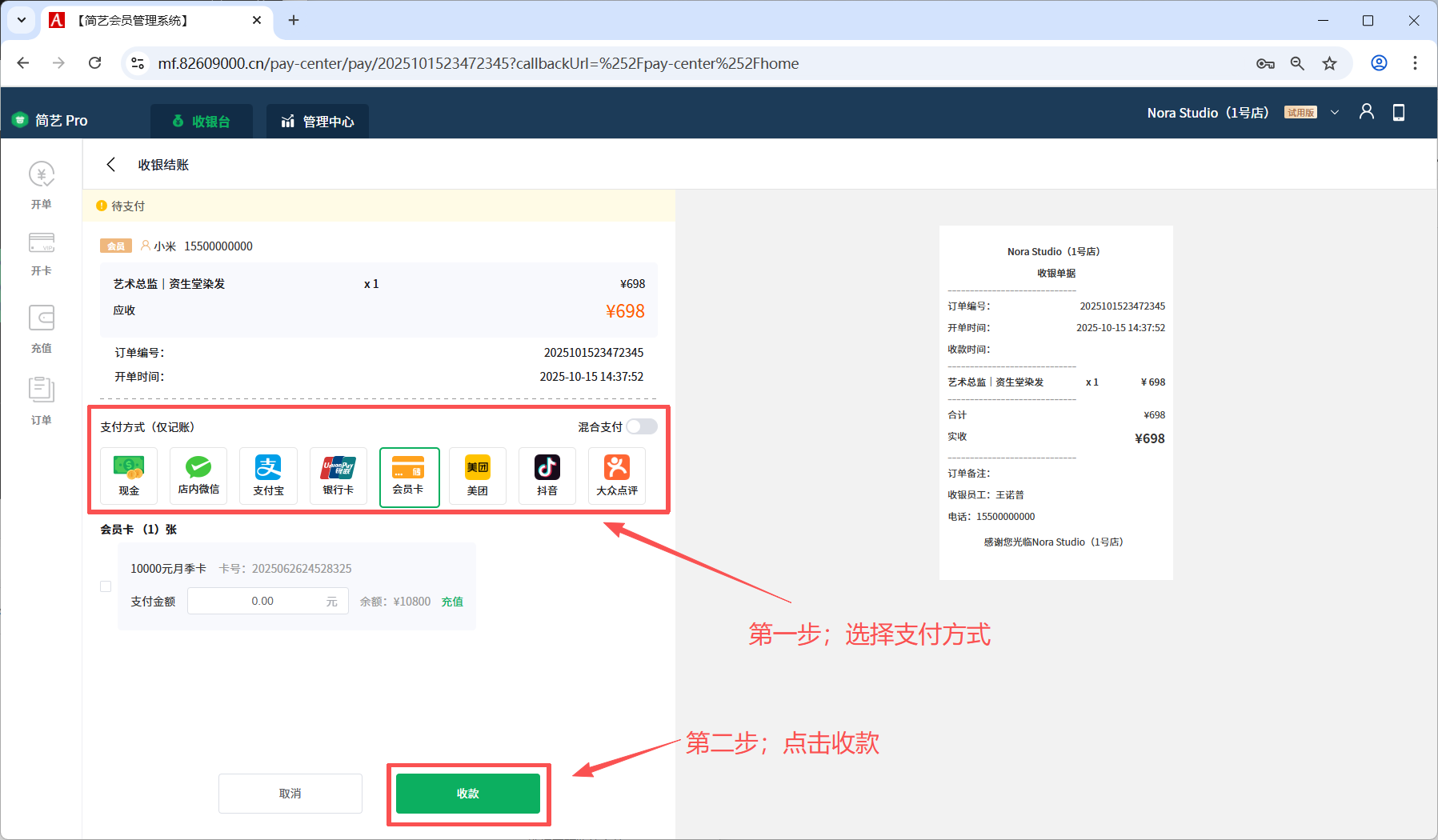The width and height of the screenshot is (1438, 840).
Task: Choose 店内微信 WeChat payment method
Action: (x=198, y=476)
